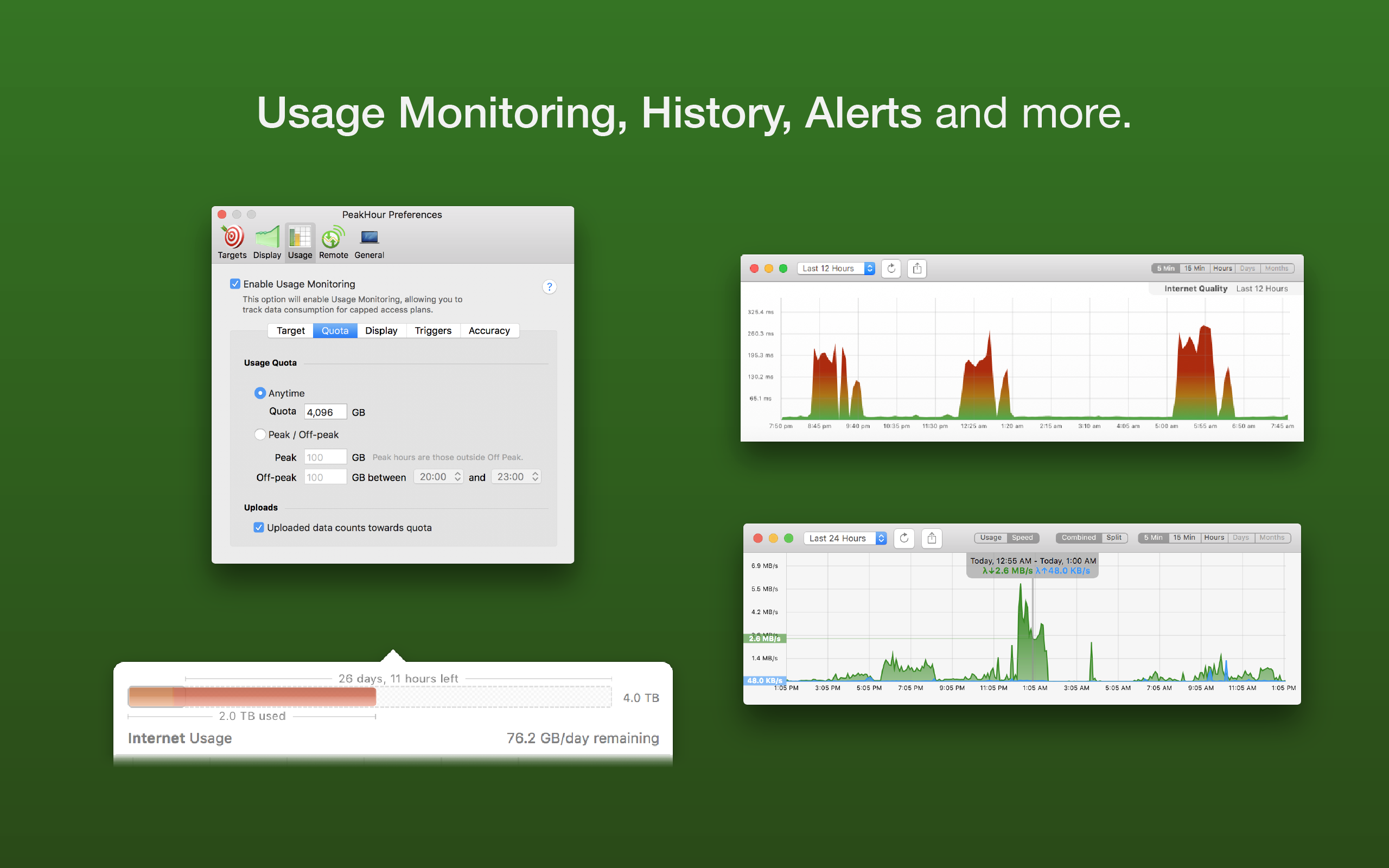The width and height of the screenshot is (1389, 868).
Task: Switch the graph to Speed mode
Action: (1022, 538)
